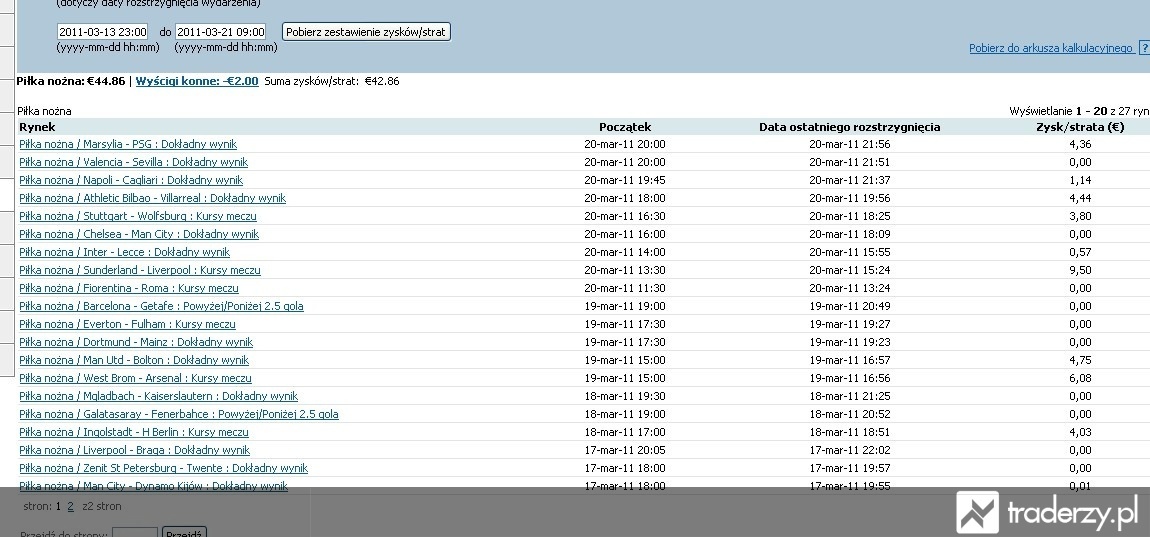Image resolution: width=1150 pixels, height=537 pixels.
Task: Select settlement time 20-mar-11 21:37
Action: click(x=849, y=180)
